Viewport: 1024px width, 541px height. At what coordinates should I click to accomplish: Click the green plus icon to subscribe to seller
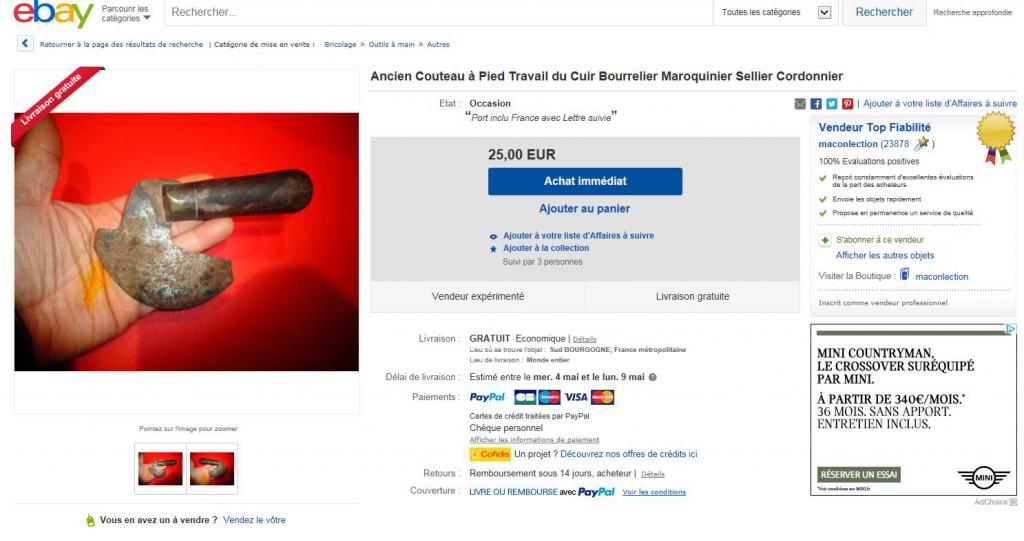(x=825, y=240)
